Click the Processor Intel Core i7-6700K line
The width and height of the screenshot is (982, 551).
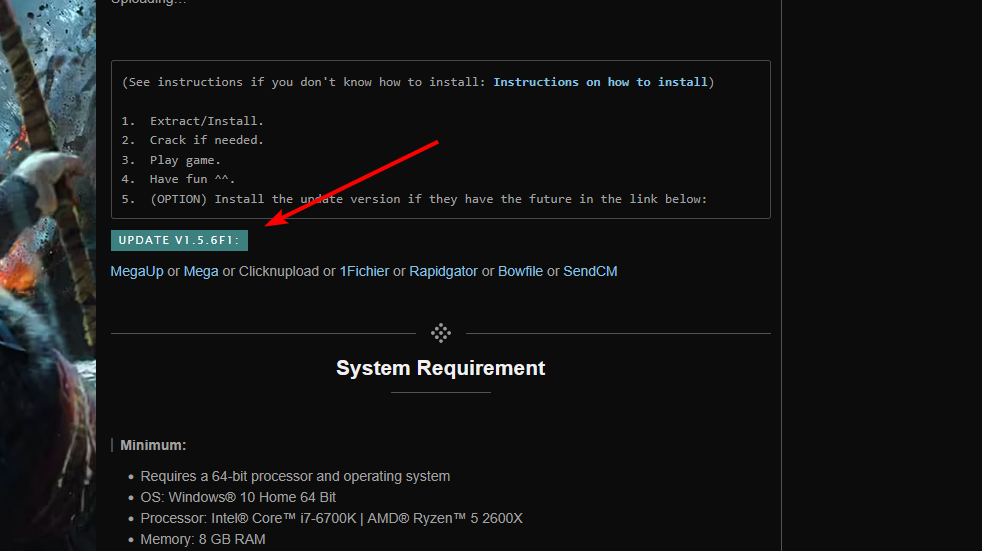[331, 518]
